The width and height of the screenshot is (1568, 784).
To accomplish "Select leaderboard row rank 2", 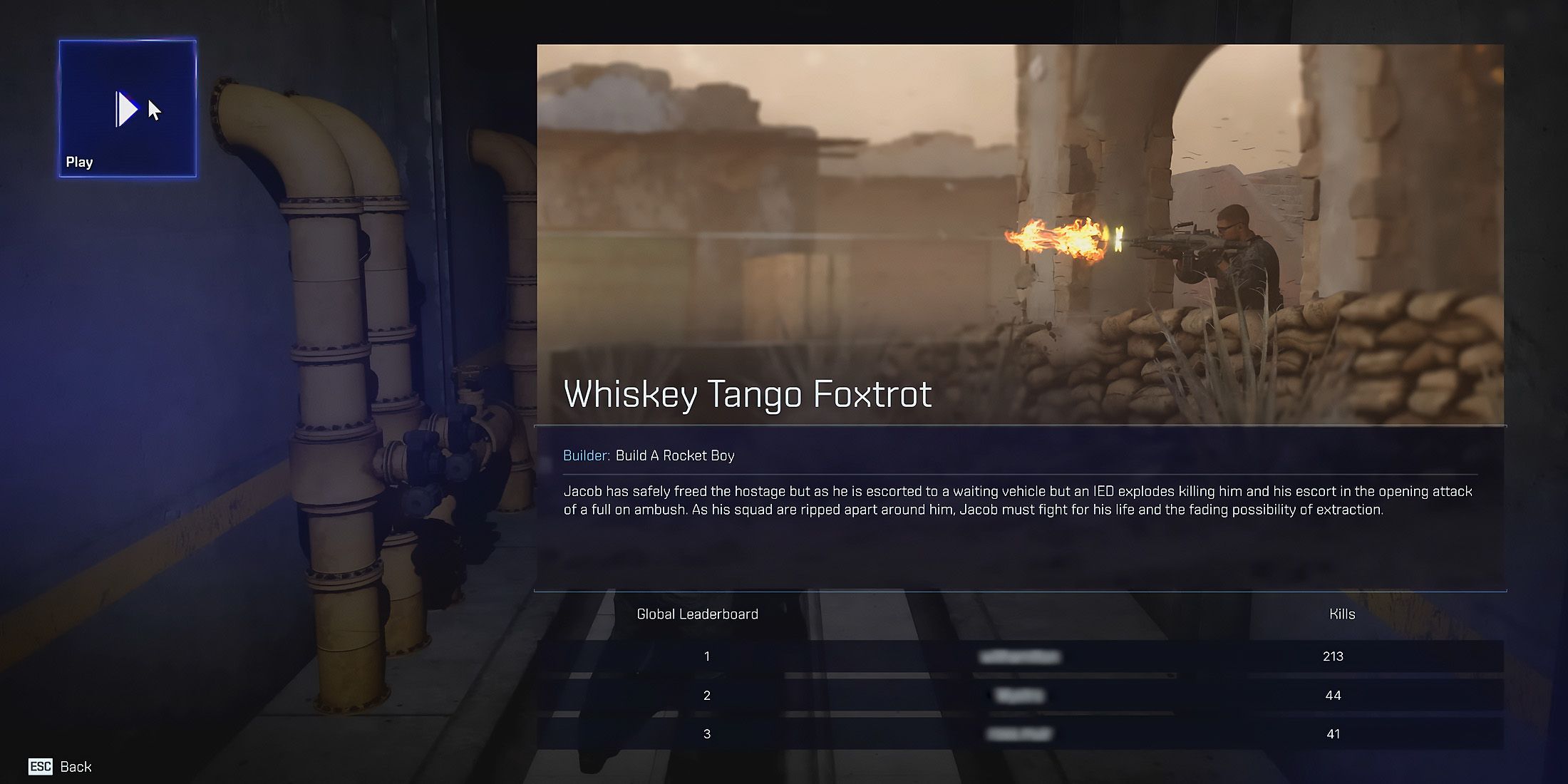I will point(1020,695).
